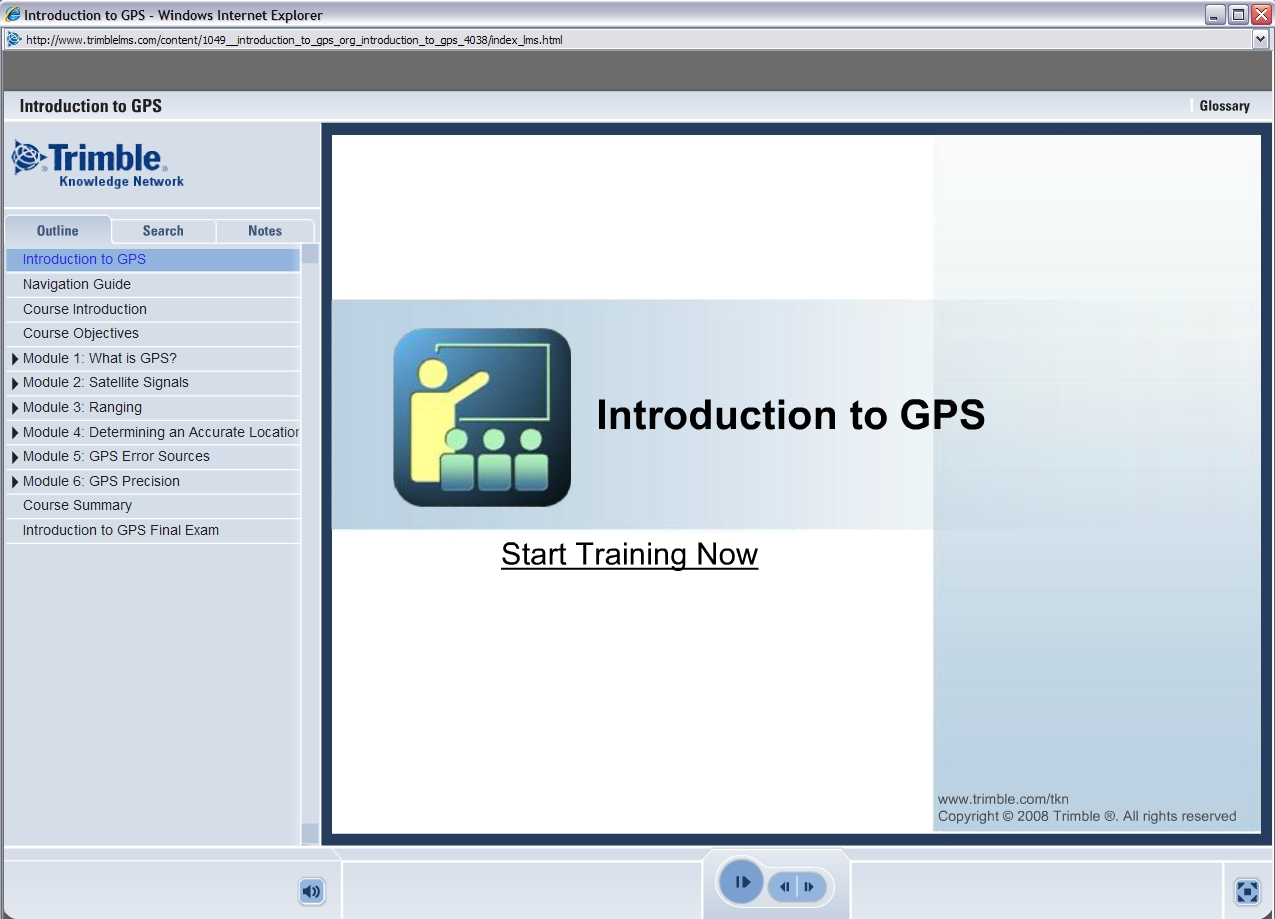The height and width of the screenshot is (919, 1275).
Task: Open Introduction to GPS Final Exam
Action: click(153, 530)
